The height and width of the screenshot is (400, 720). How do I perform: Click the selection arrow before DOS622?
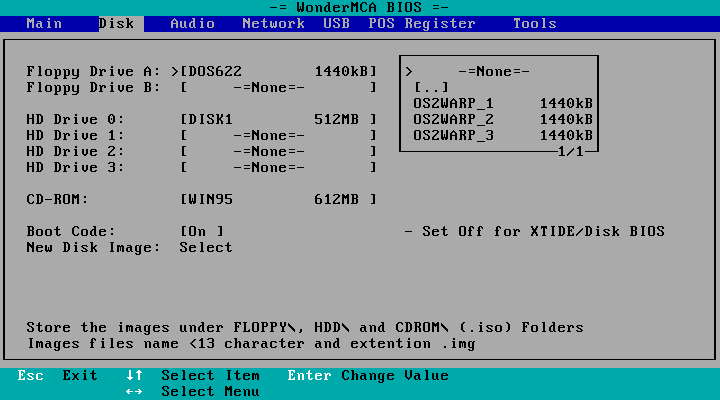point(174,72)
